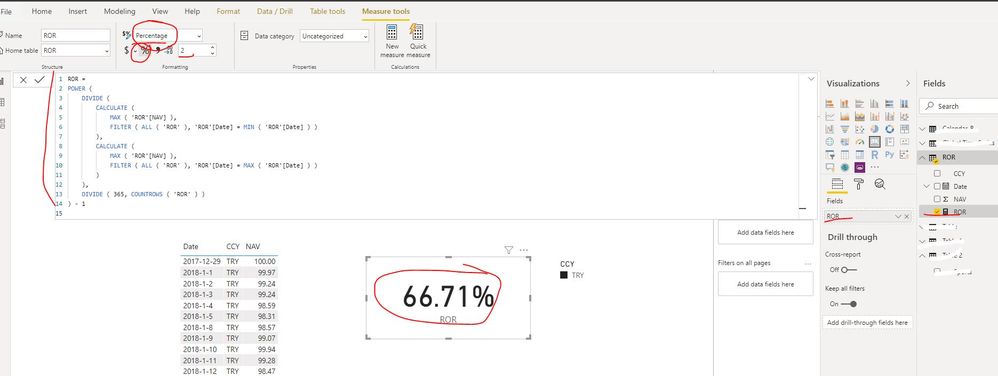Check the NAV field checkbox
This screenshot has width=998, height=376.
click(x=937, y=199)
